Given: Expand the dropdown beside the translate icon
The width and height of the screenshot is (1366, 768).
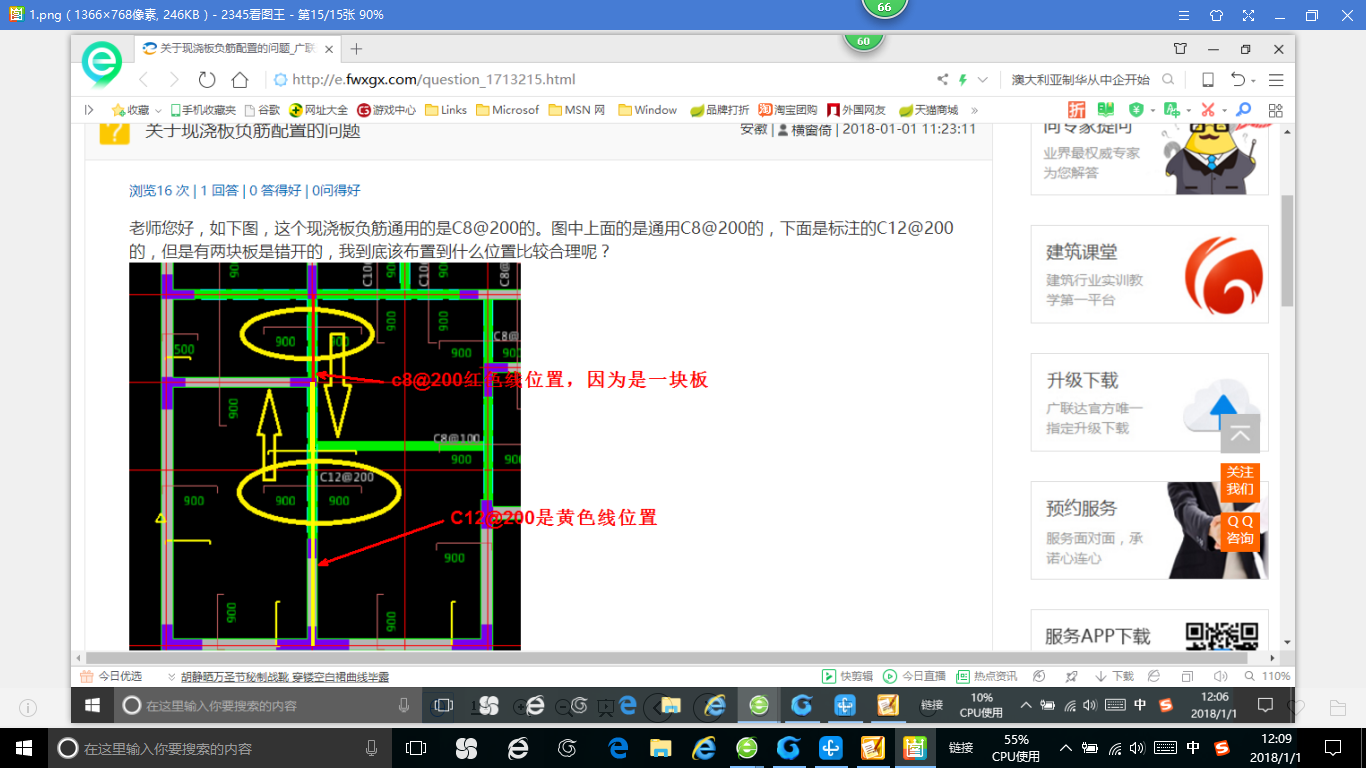Looking at the screenshot, I should click(1187, 111).
